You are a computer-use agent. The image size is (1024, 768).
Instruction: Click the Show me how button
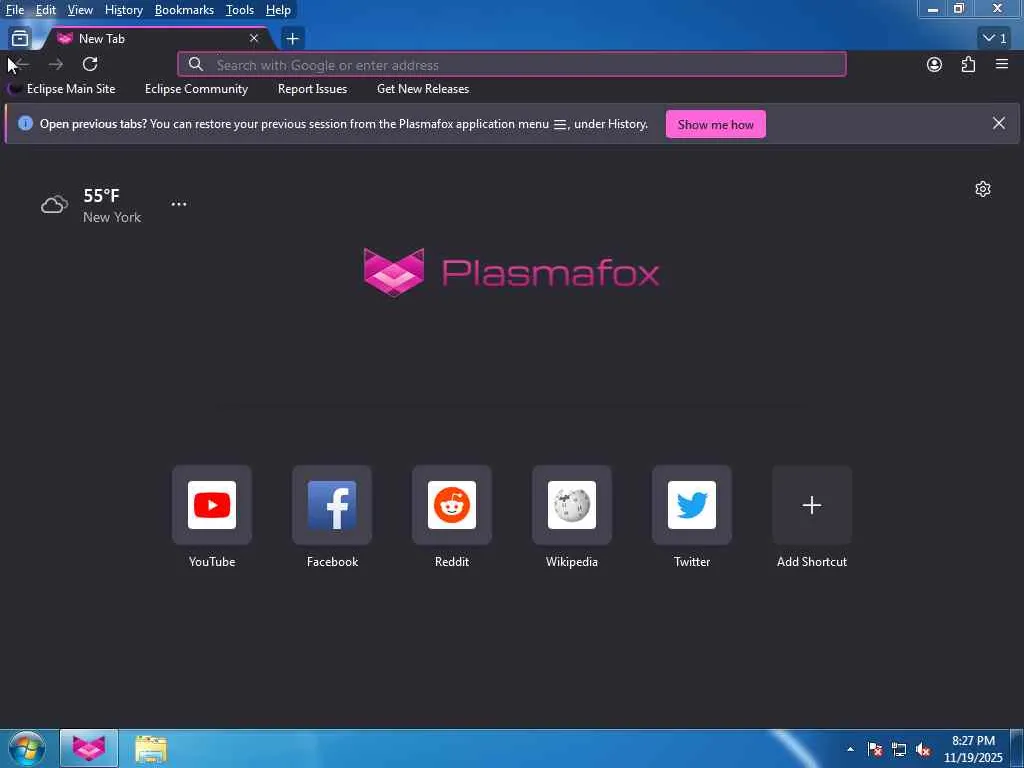(x=716, y=124)
